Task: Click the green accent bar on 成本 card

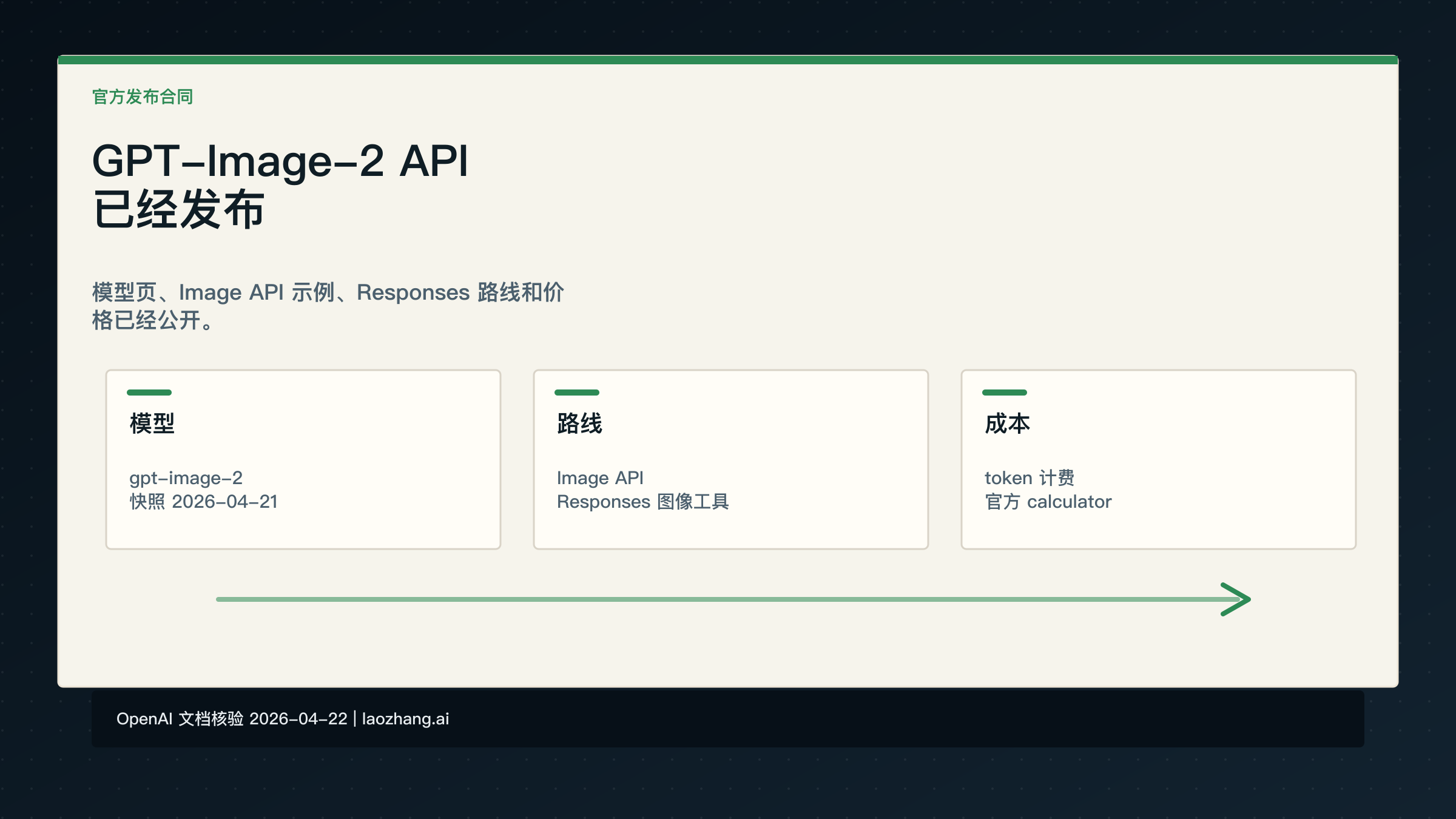Action: (x=1005, y=393)
